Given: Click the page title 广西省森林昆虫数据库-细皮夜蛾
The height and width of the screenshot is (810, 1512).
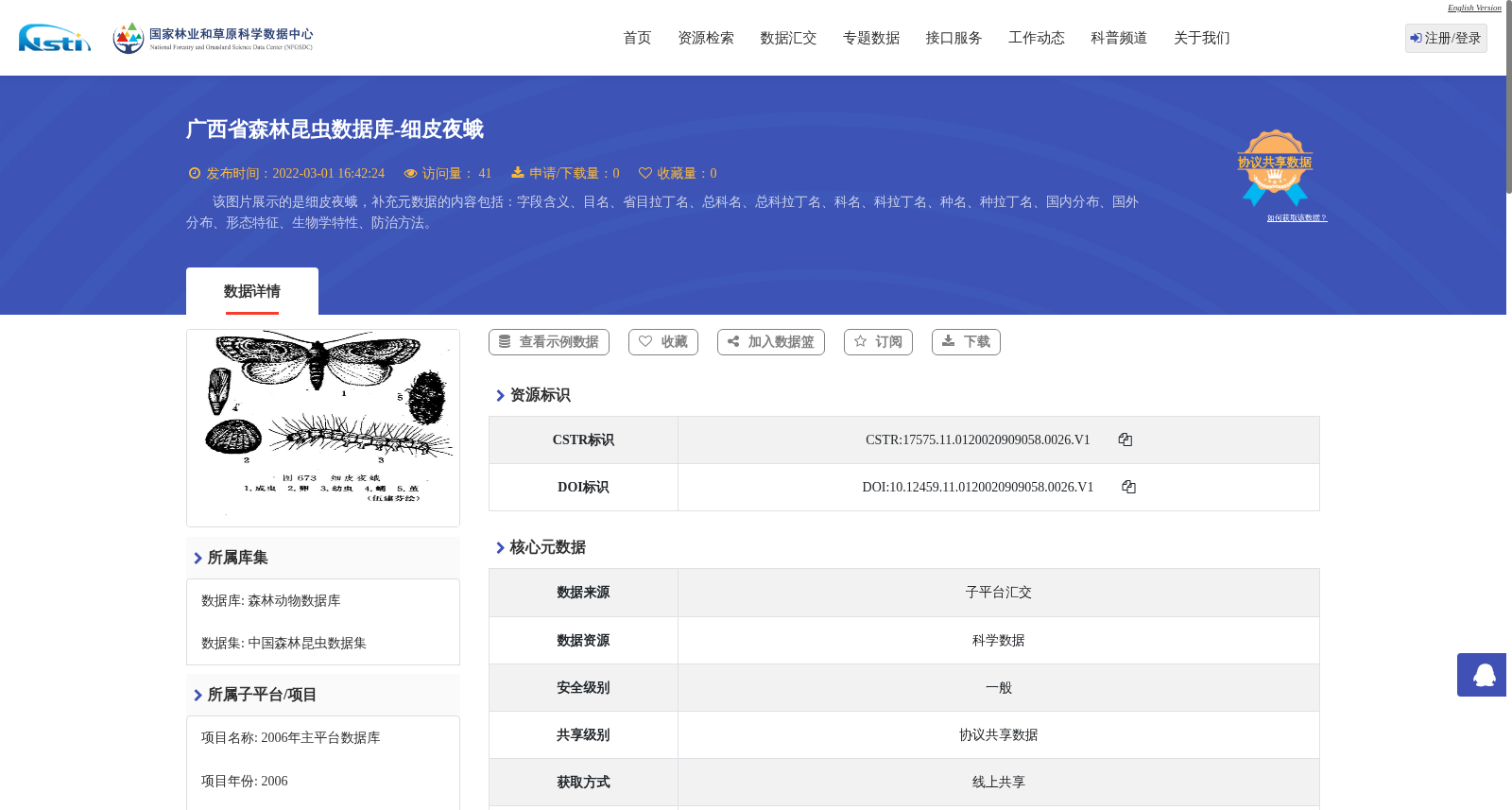Looking at the screenshot, I should point(335,129).
